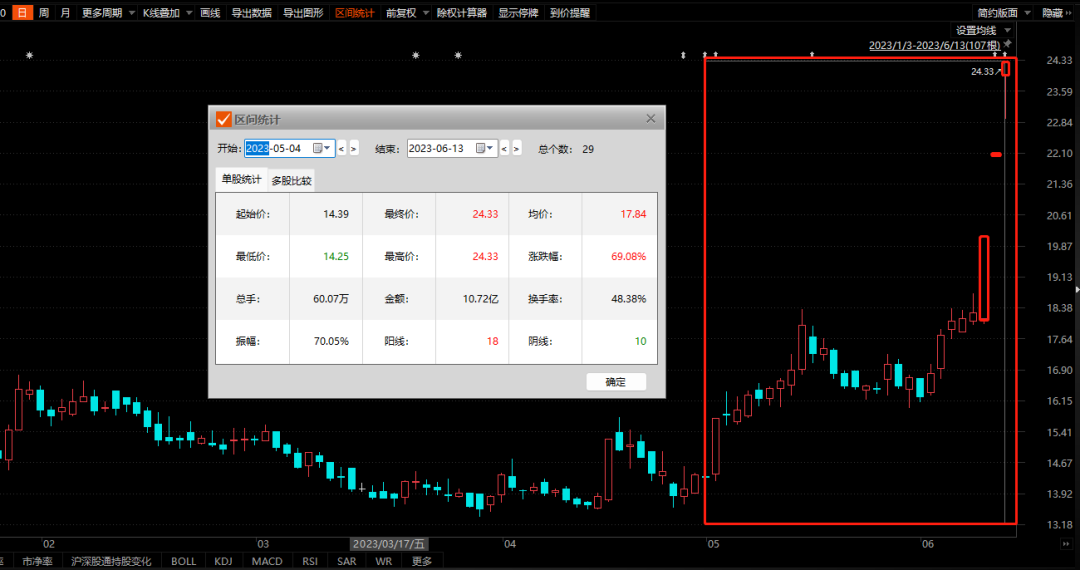Step end date forward with > arrow
The width and height of the screenshot is (1080, 570).
tap(517, 148)
